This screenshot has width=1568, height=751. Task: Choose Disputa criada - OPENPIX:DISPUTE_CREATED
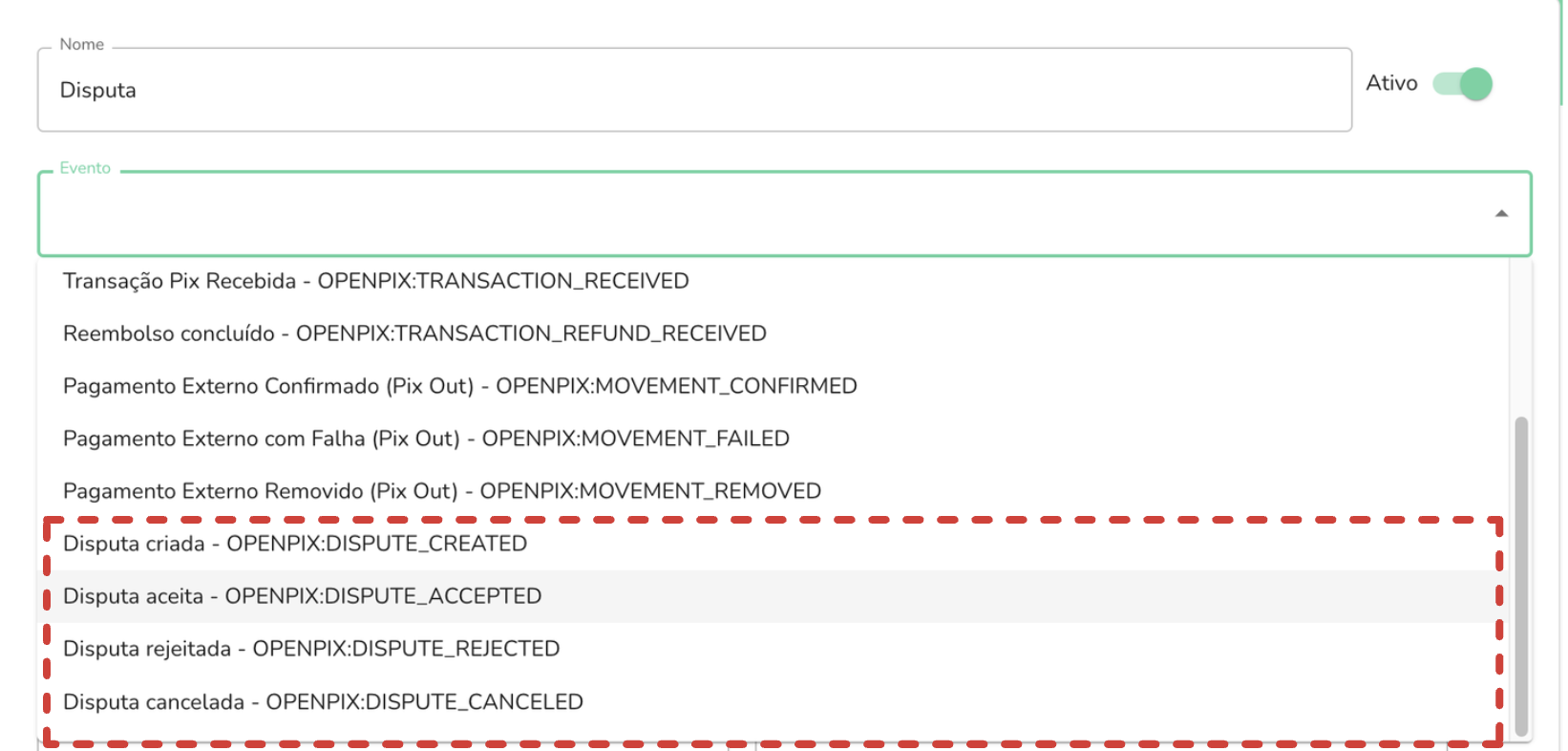(293, 543)
